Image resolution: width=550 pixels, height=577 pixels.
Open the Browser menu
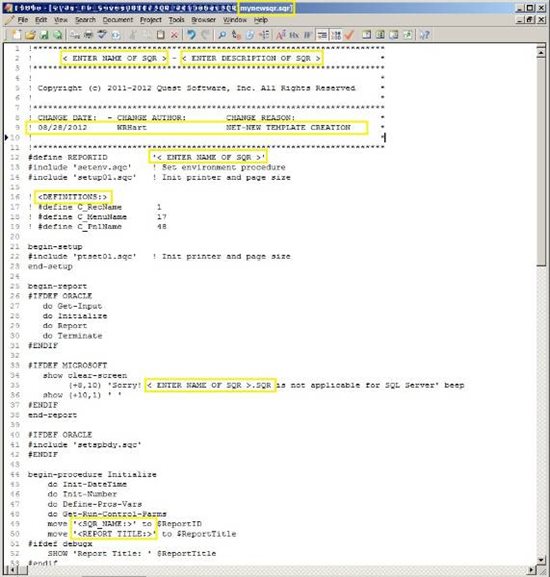point(203,20)
